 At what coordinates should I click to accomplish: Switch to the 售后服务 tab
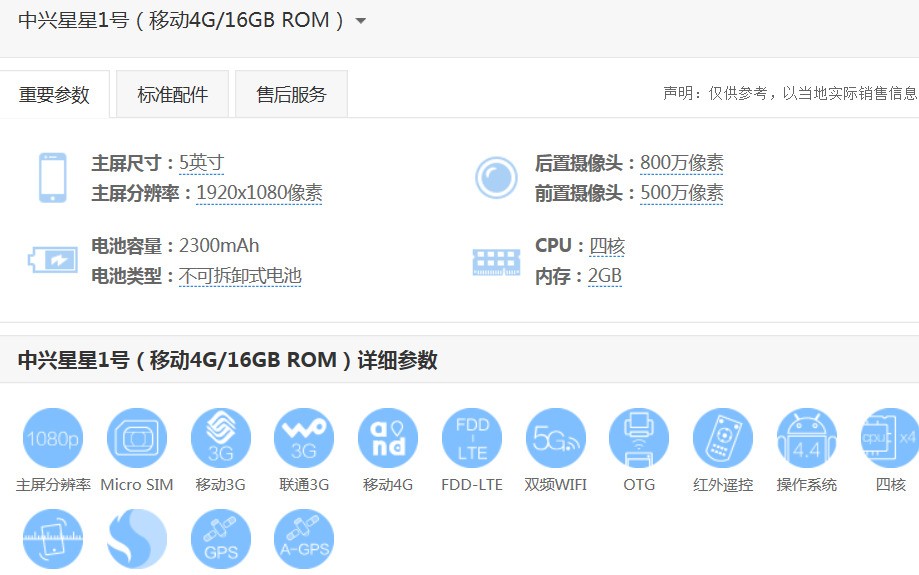coord(291,94)
